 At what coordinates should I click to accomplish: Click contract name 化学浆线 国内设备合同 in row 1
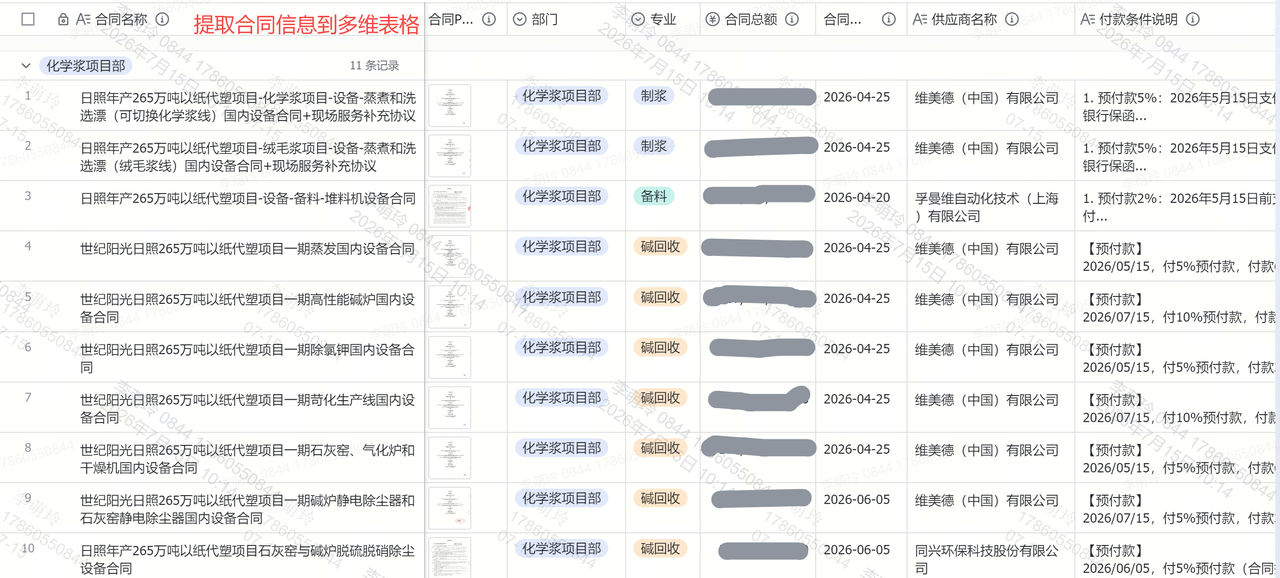248,107
